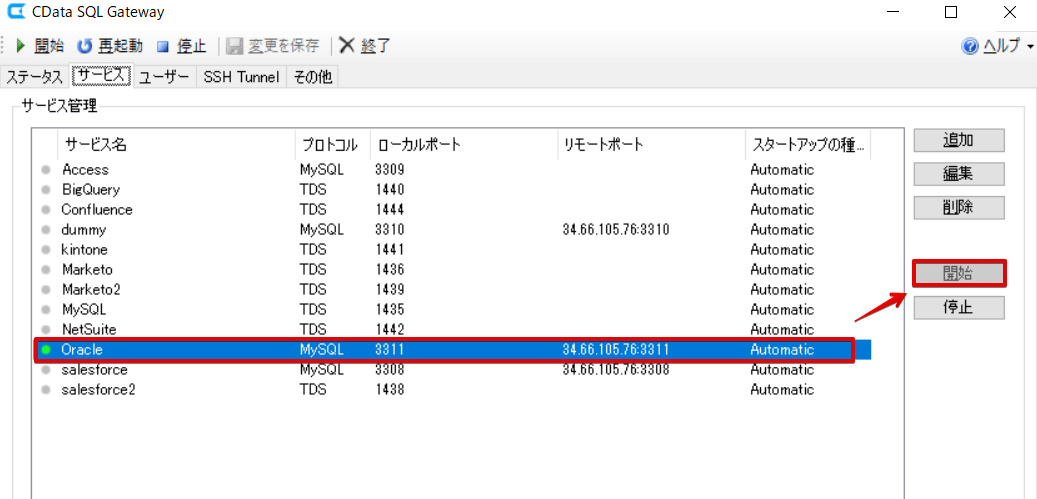Click the gray status dot of dummy row
Image resolution: width=1037 pixels, height=499 pixels.
pos(46,230)
